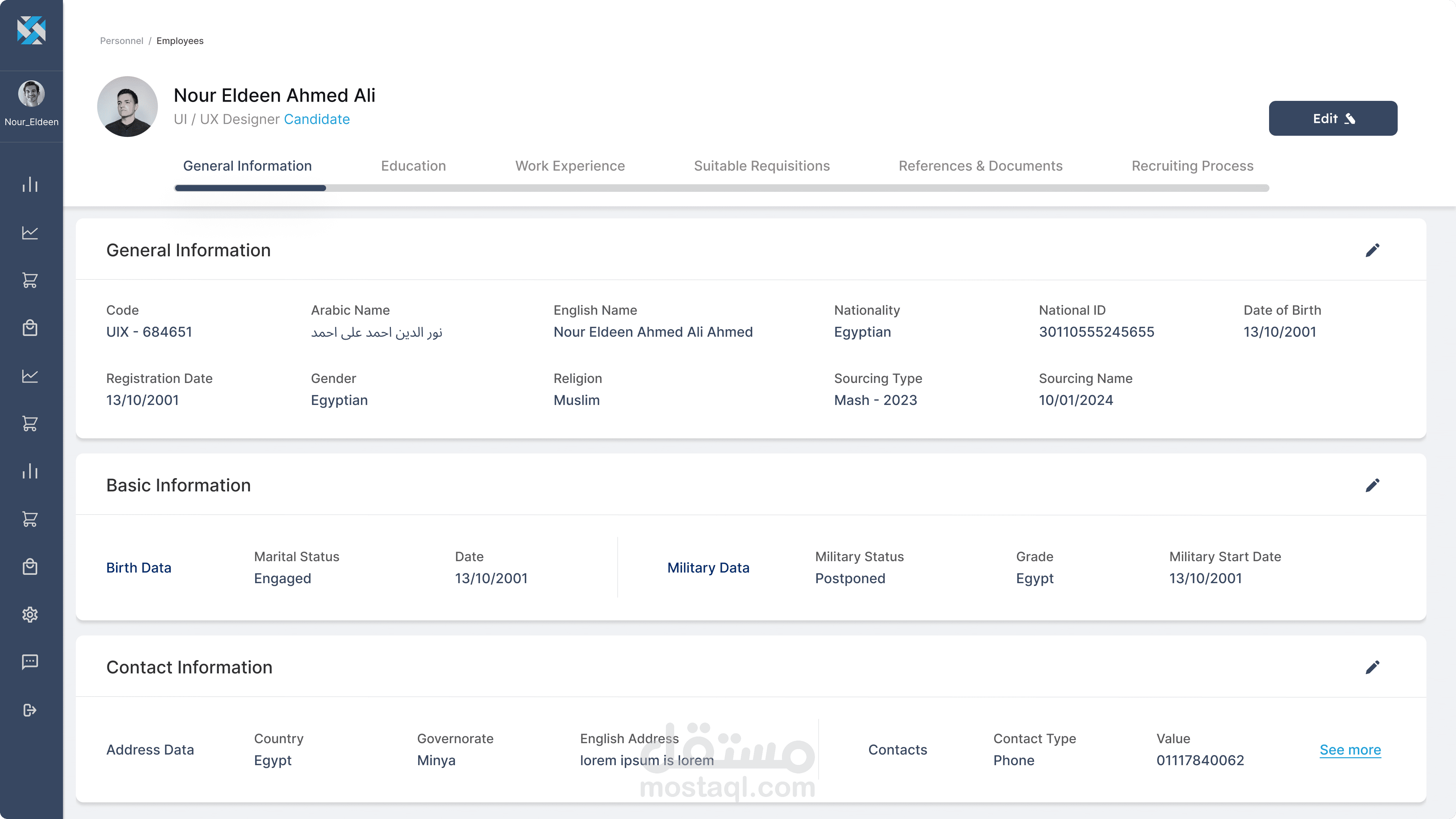Click the Personnel breadcrumb link
This screenshot has width=1456, height=819.
121,41
